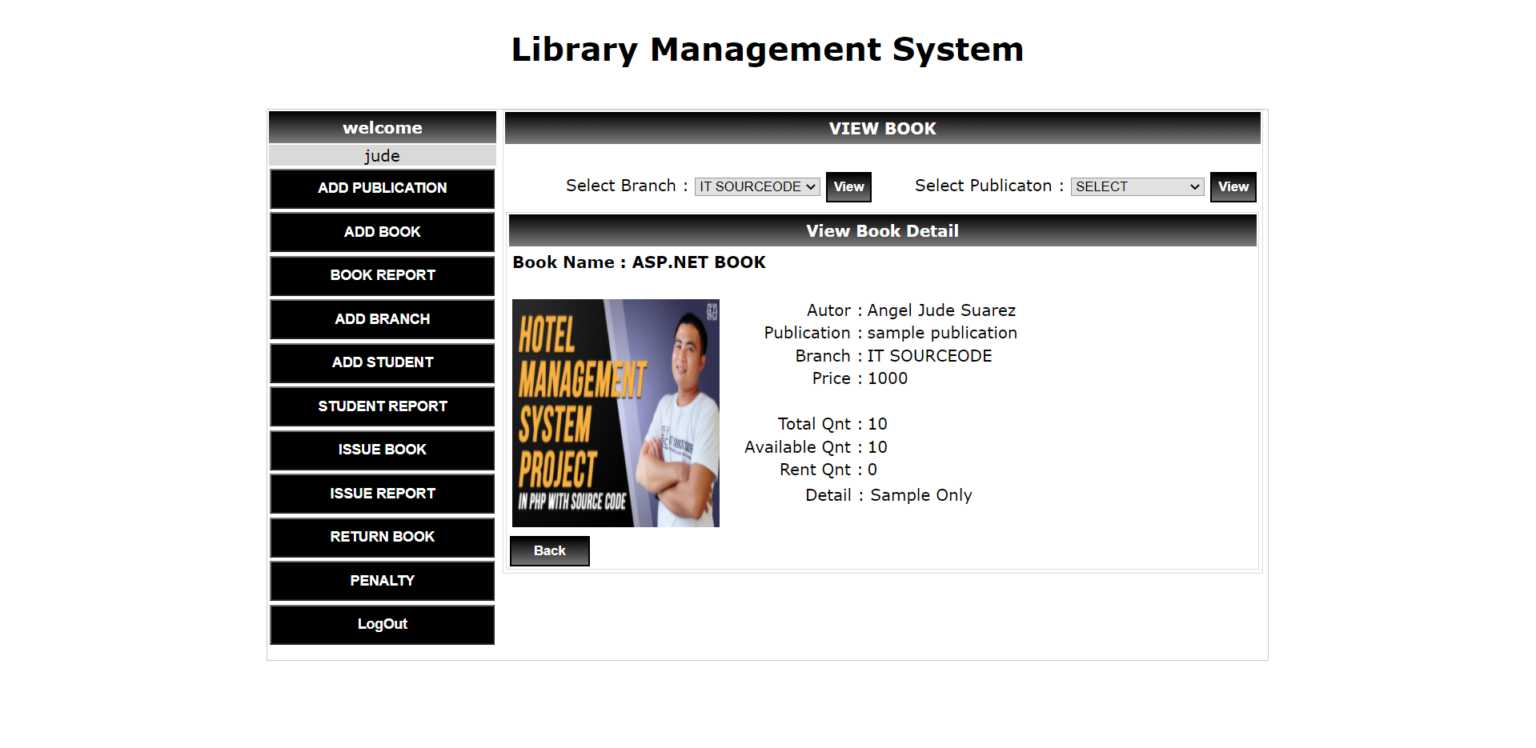
Task: Click the Hotel Management System book cover
Action: tap(615, 412)
